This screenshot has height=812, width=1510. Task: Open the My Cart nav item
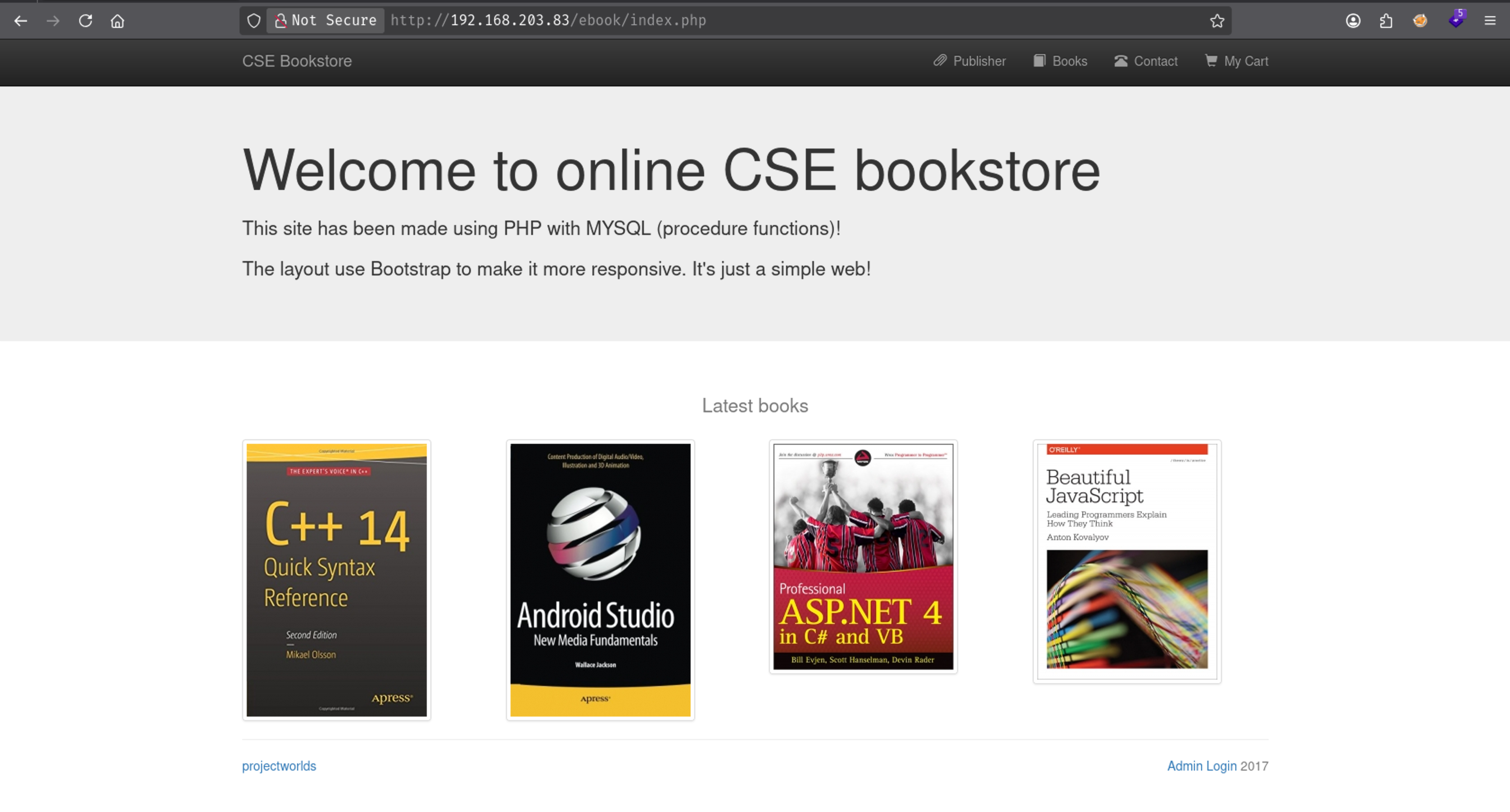point(1236,61)
